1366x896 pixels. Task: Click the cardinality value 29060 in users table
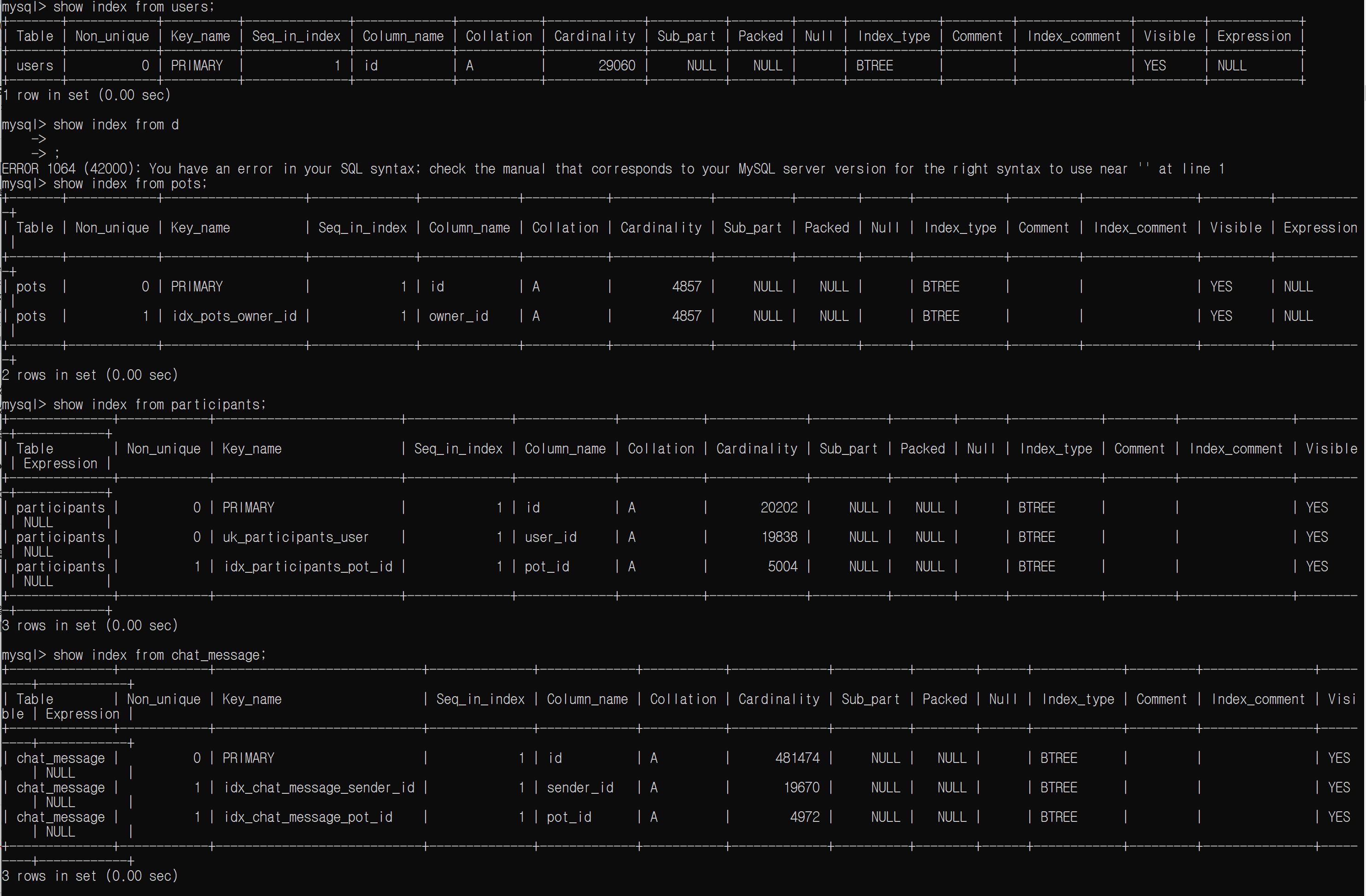point(616,66)
